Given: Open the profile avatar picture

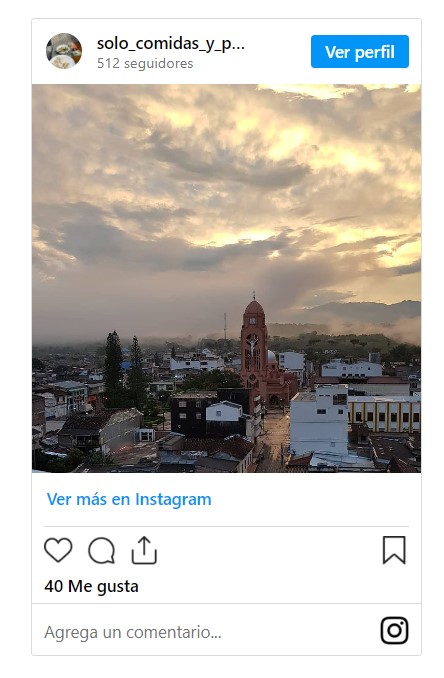Looking at the screenshot, I should [64, 51].
